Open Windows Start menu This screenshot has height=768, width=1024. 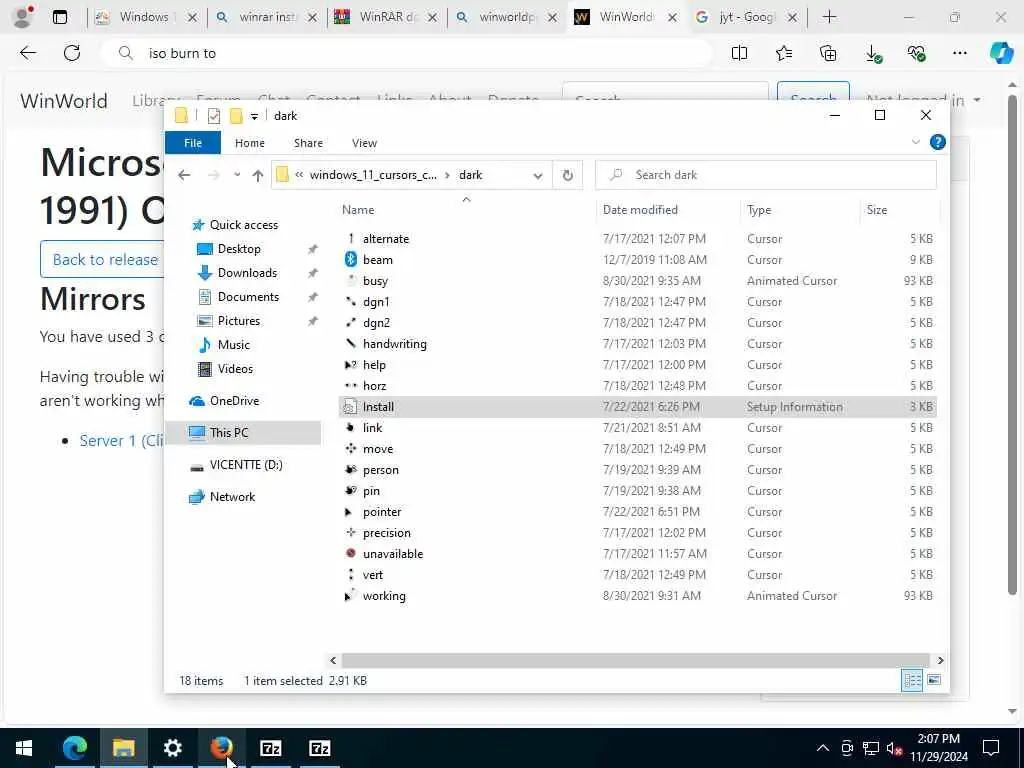pyautogui.click(x=24, y=748)
